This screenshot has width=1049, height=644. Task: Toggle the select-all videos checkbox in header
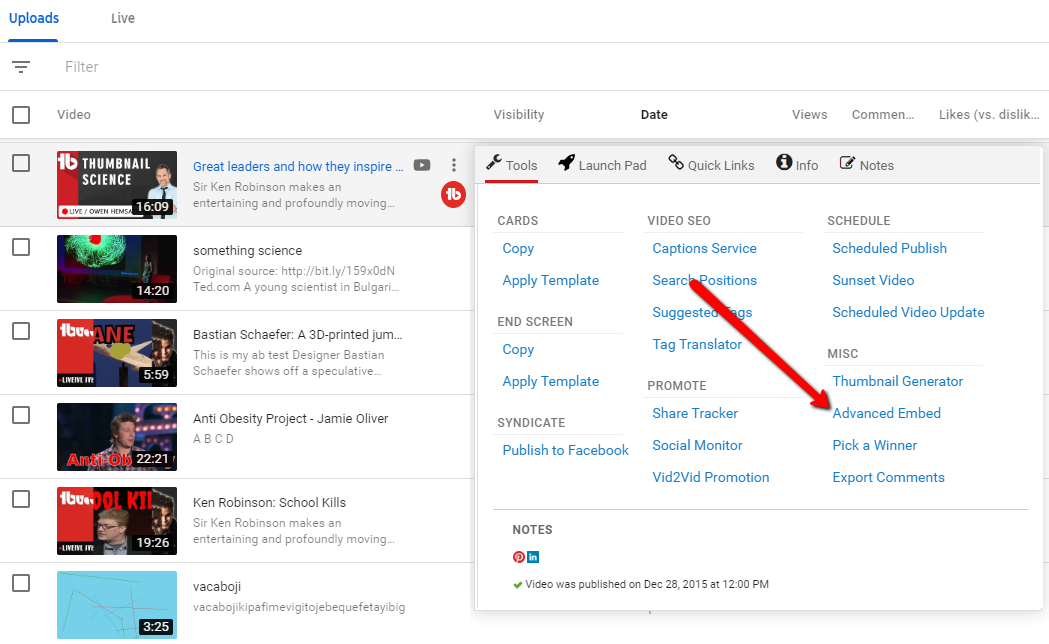click(21, 115)
